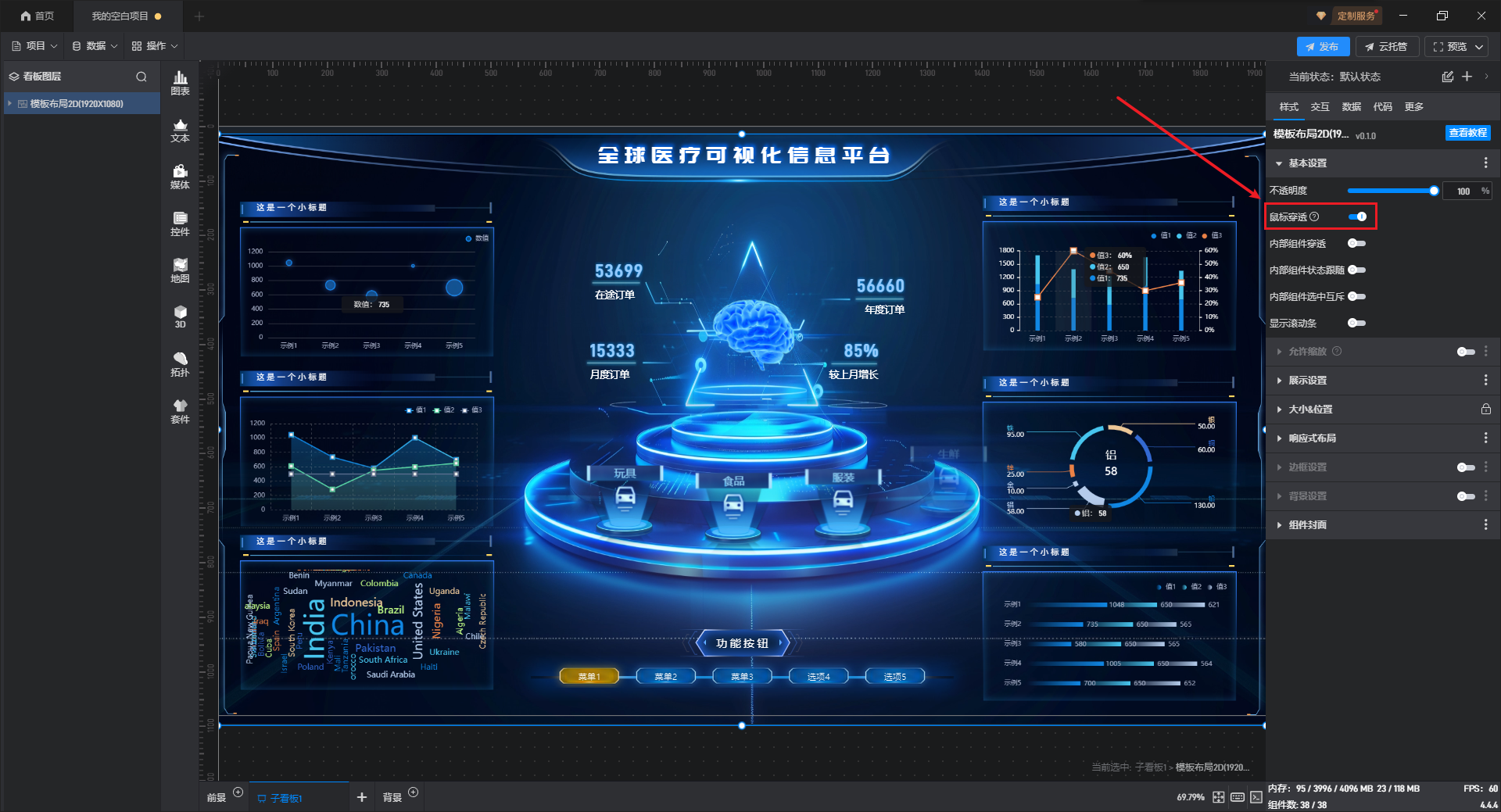Click the plus circle next to 前景
Image resolution: width=1501 pixels, height=812 pixels.
point(238,792)
